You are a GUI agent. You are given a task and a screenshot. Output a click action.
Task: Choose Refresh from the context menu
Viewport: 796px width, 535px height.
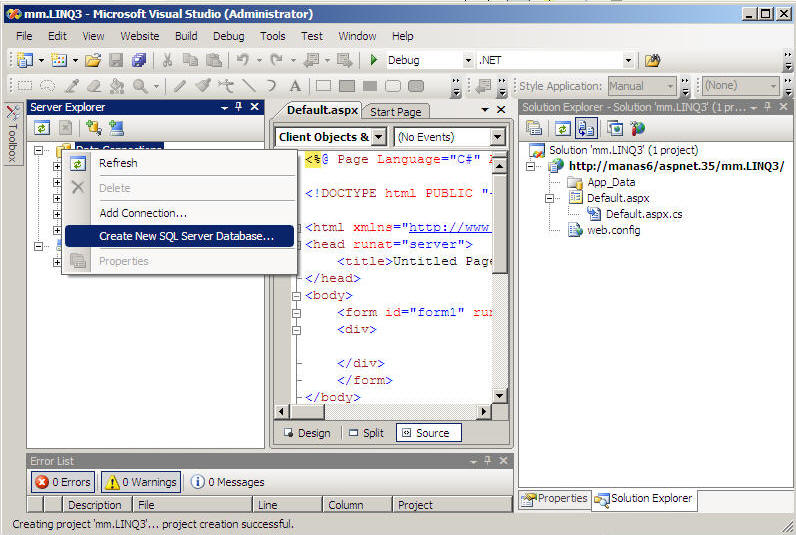[x=179, y=163]
